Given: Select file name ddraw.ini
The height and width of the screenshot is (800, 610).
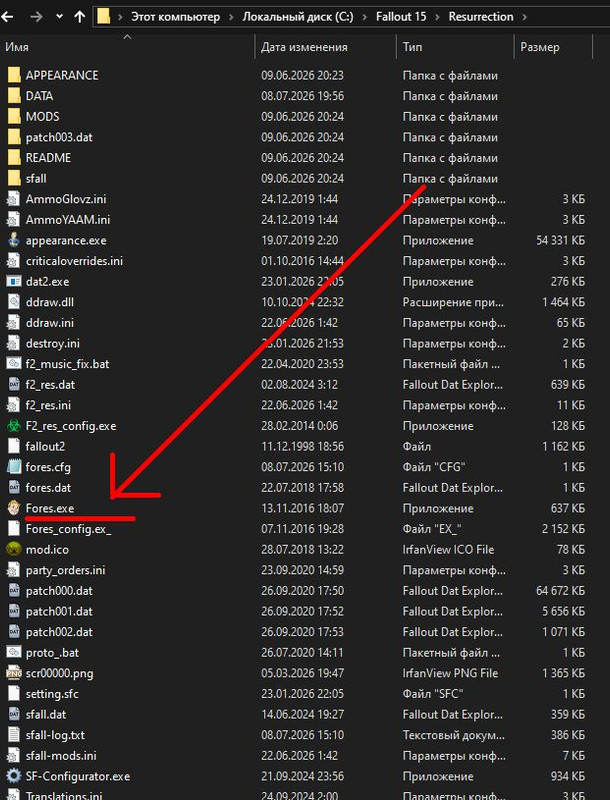Looking at the screenshot, I should point(50,323).
